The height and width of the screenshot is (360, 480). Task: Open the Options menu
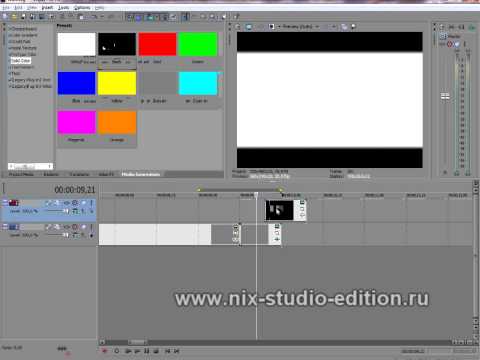[x=82, y=7]
